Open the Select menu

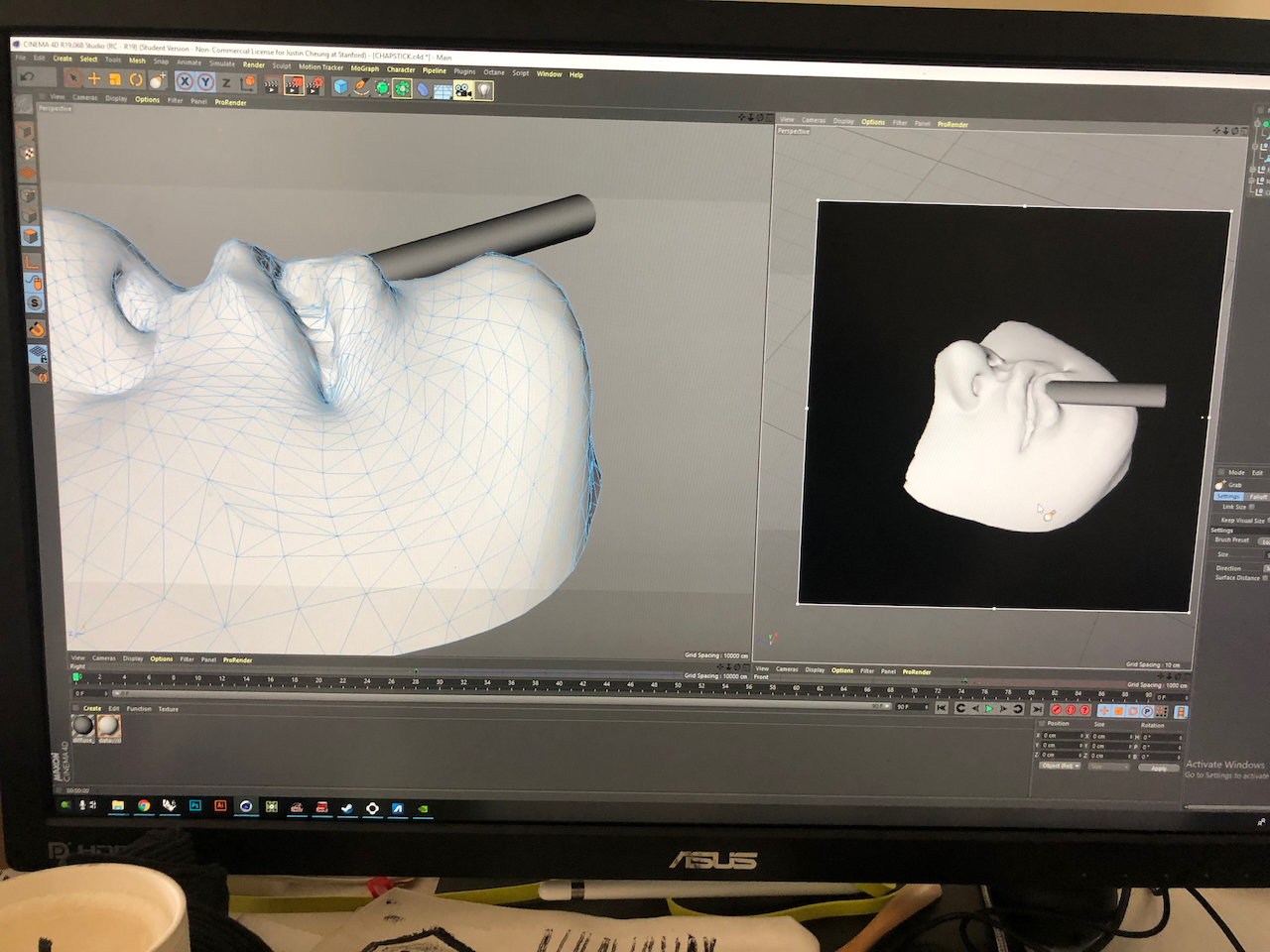(x=89, y=59)
